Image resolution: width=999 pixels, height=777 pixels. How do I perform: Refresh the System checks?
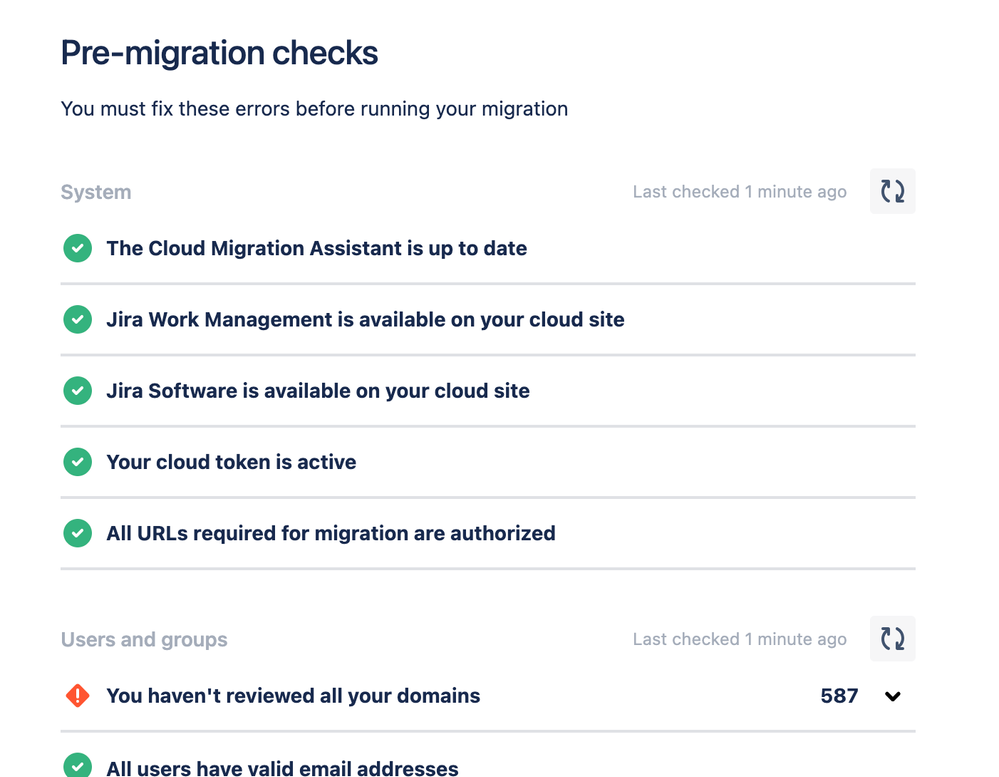click(x=892, y=191)
